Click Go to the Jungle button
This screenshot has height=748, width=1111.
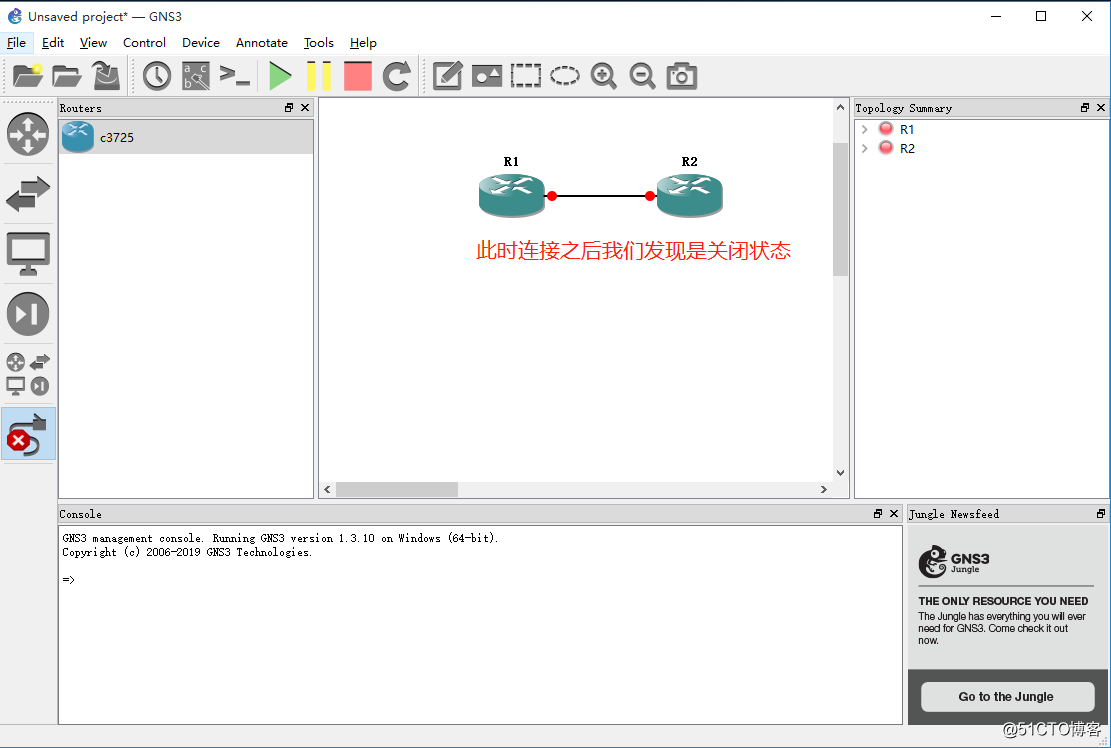pos(1007,696)
